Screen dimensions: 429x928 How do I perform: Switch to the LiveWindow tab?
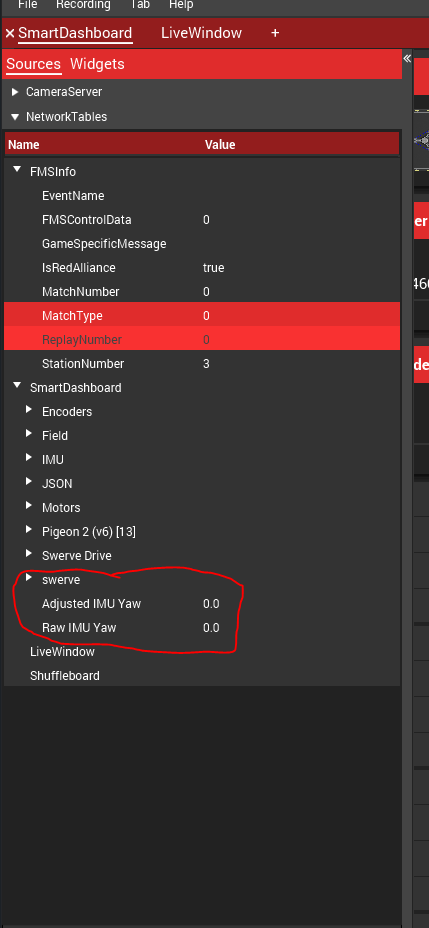(201, 33)
